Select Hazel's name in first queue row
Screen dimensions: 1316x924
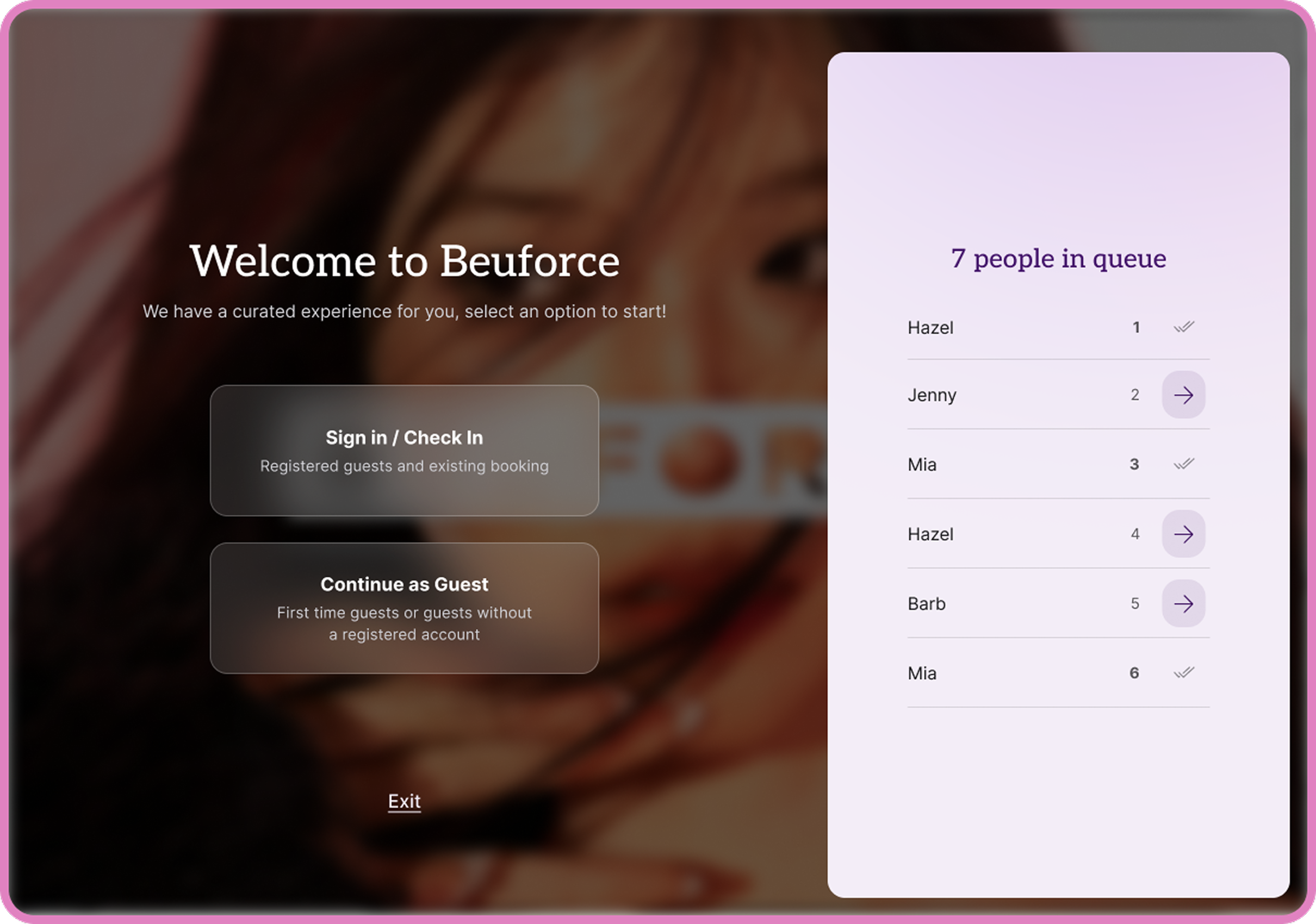930,328
